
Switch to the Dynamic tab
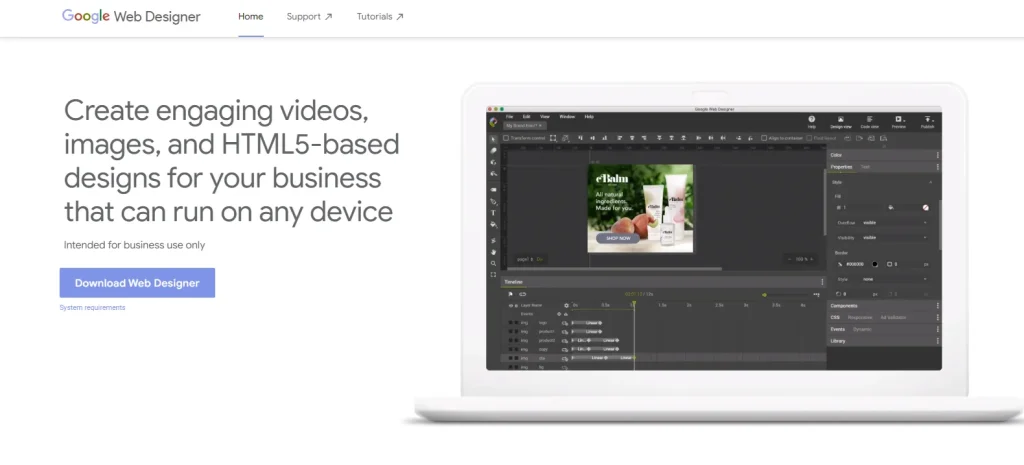tap(862, 329)
